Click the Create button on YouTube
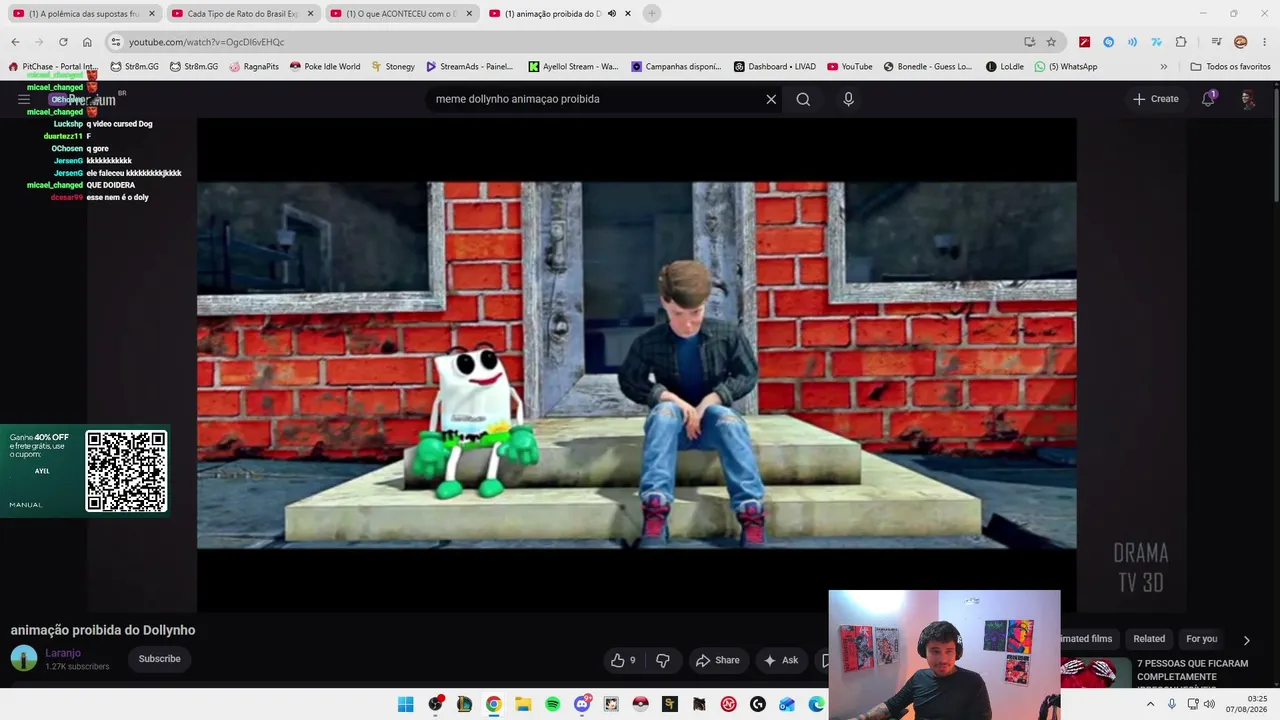This screenshot has width=1280, height=720. [x=1155, y=99]
